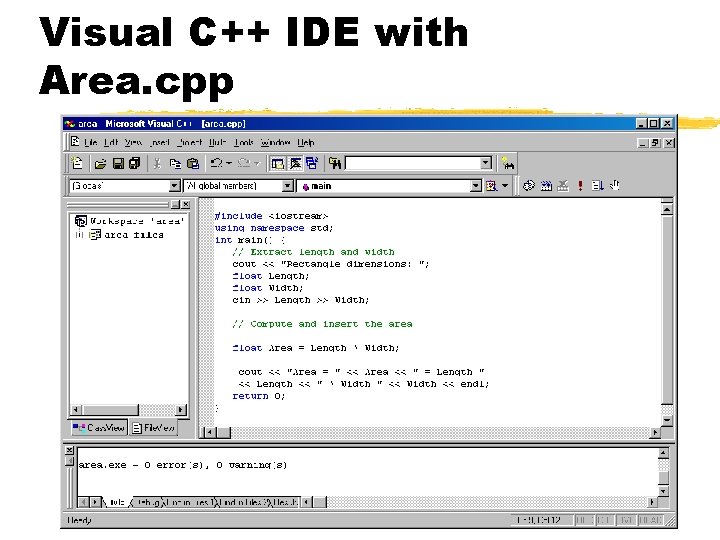Click the workspace pane horizontal scrollbar thumb

click(x=111, y=409)
